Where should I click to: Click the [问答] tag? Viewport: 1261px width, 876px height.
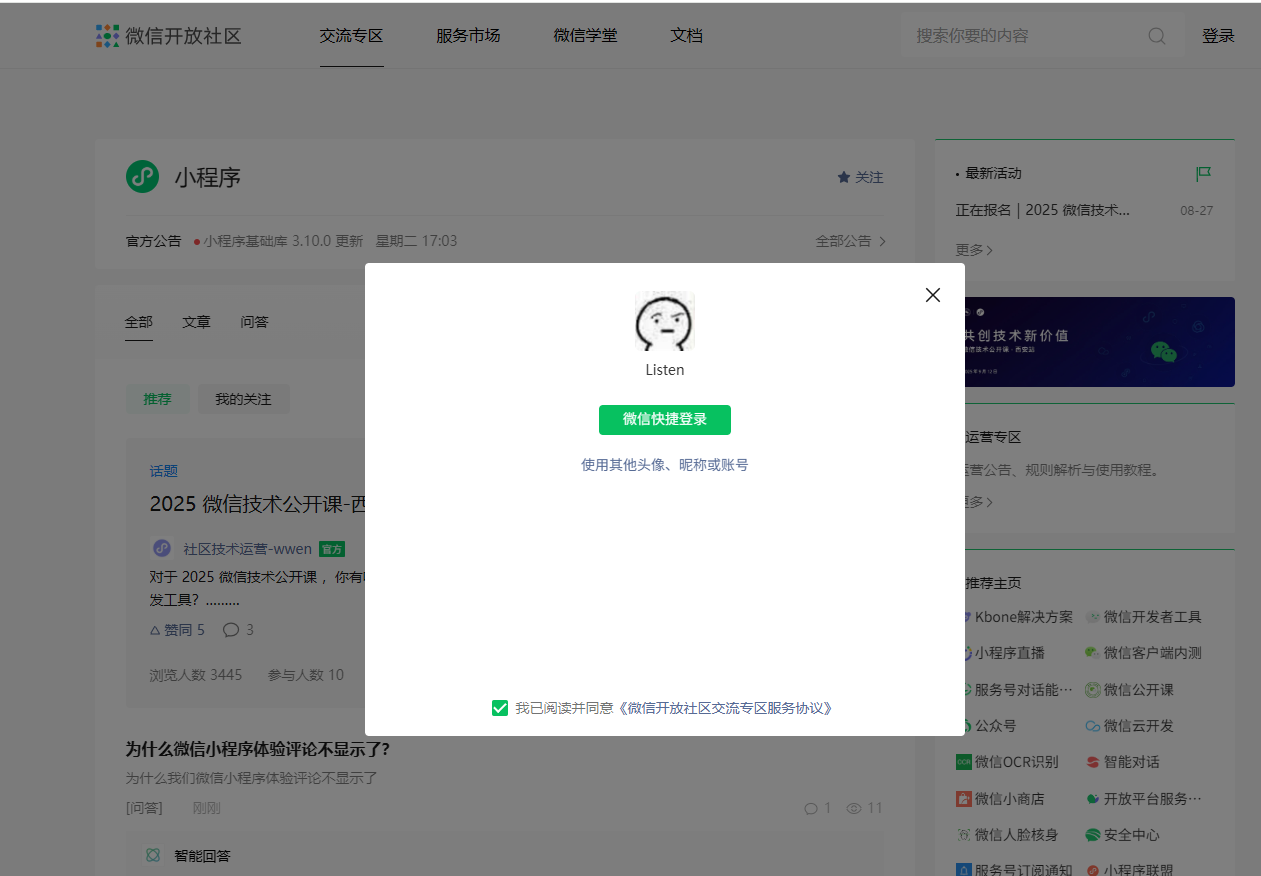(144, 808)
